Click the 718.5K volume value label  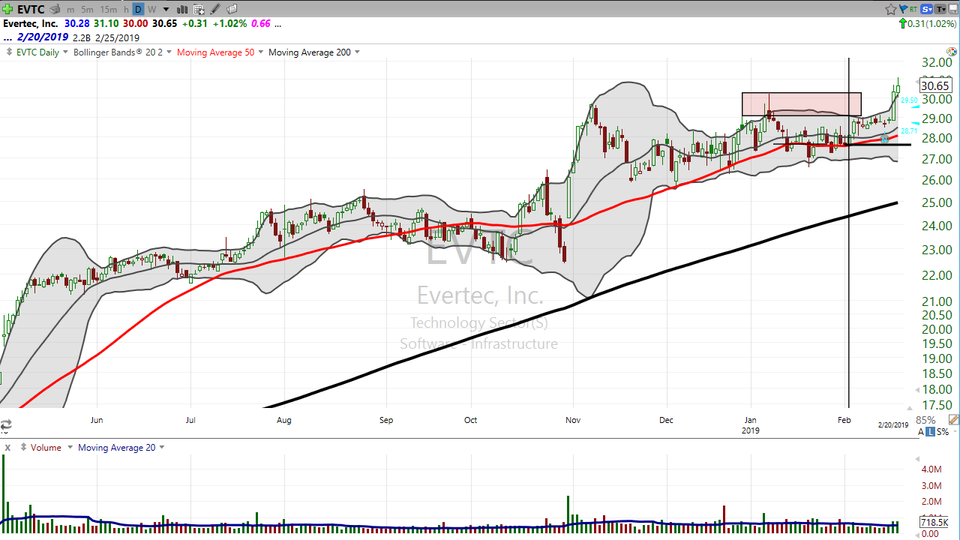[934, 523]
